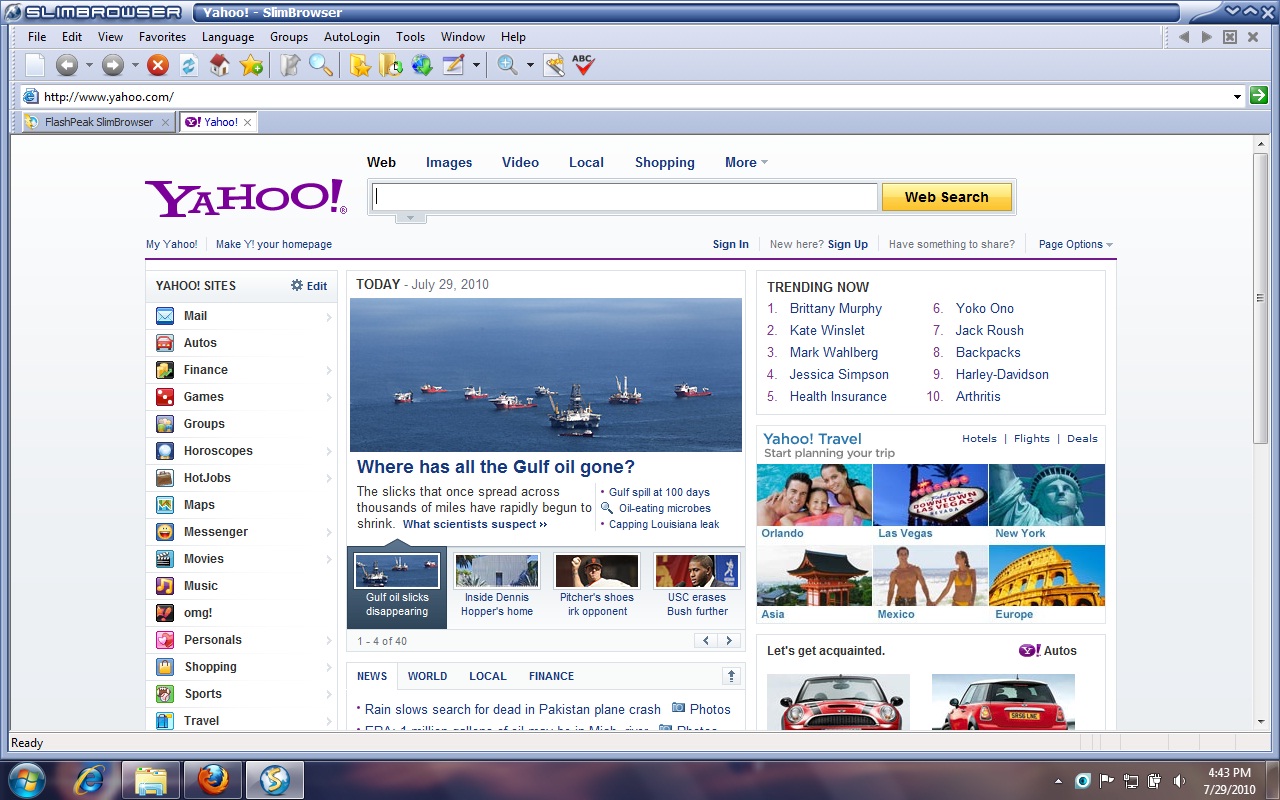Viewport: 1280px width, 800px height.
Task: Click the Mail icon in Yahoo! Sites
Action: (165, 316)
